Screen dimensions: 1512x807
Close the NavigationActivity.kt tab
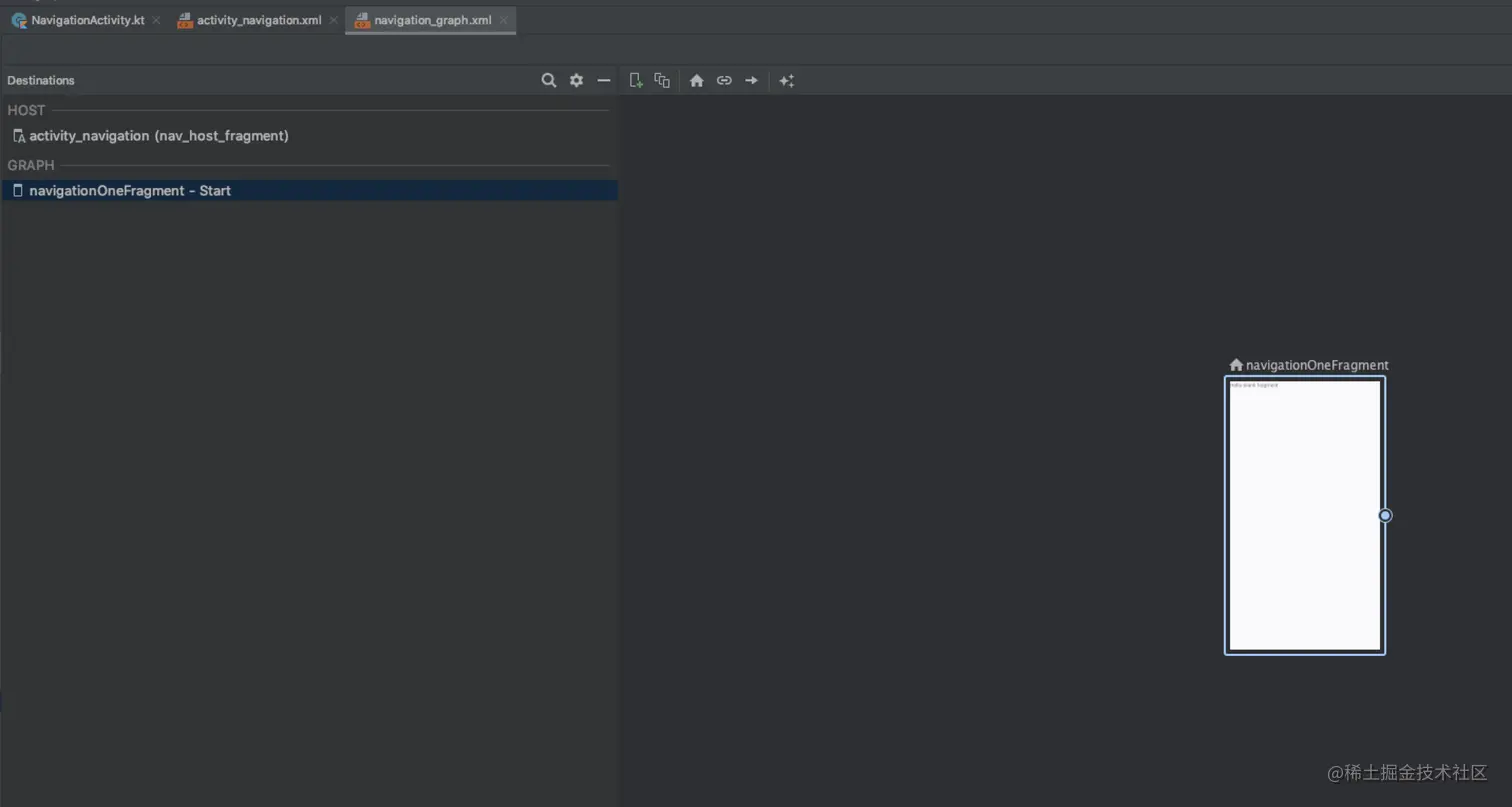156,20
